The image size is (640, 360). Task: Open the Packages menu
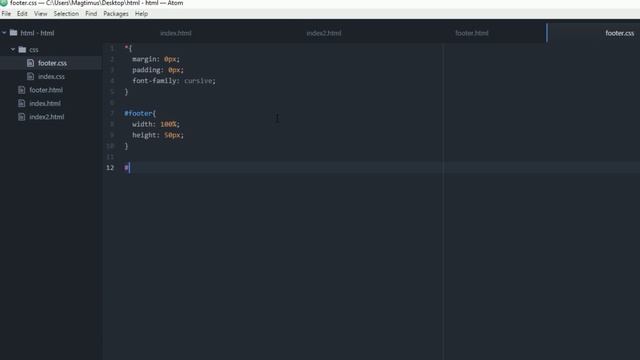(116, 13)
